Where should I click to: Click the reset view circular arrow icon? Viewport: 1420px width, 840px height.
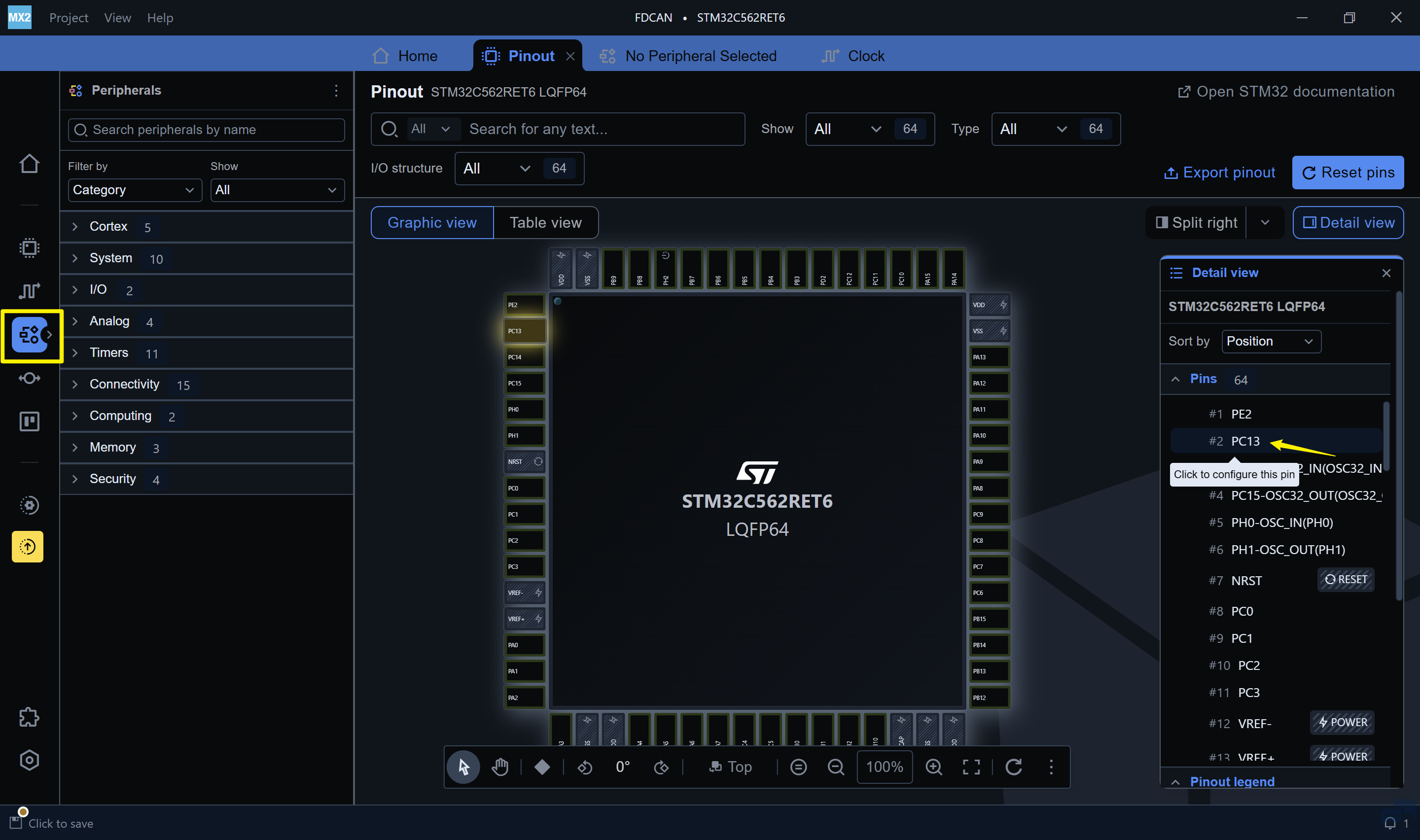[1014, 767]
